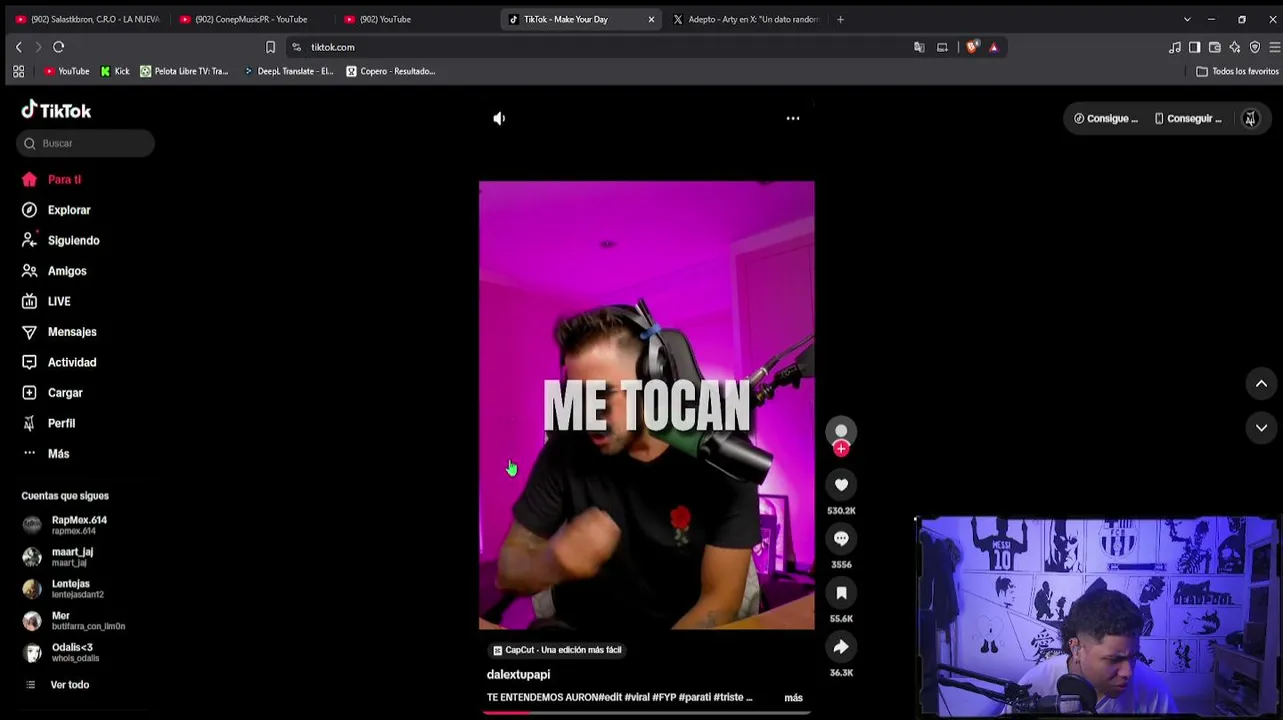Open the three-dot video options menu
Image resolution: width=1283 pixels, height=720 pixels.
point(793,118)
